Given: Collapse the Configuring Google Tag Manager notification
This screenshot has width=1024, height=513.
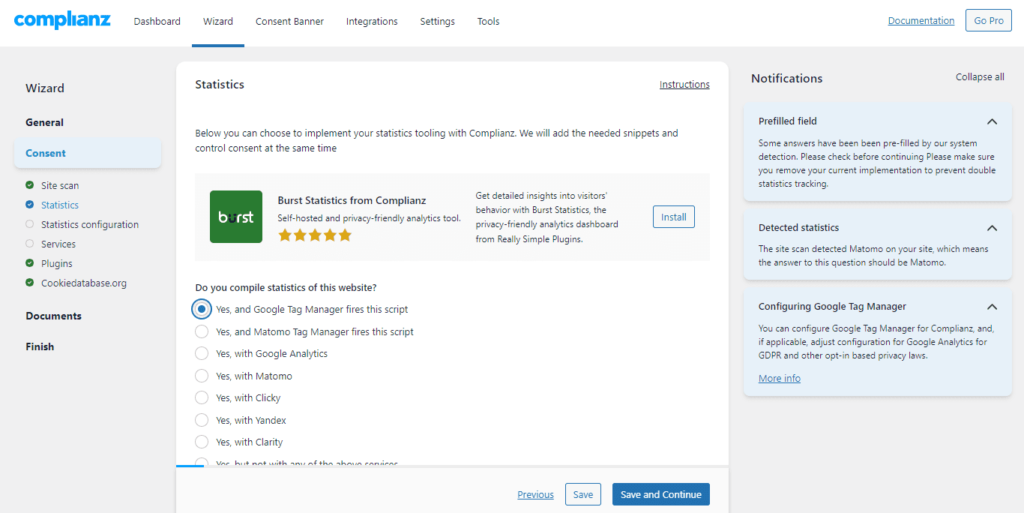Looking at the screenshot, I should [992, 307].
